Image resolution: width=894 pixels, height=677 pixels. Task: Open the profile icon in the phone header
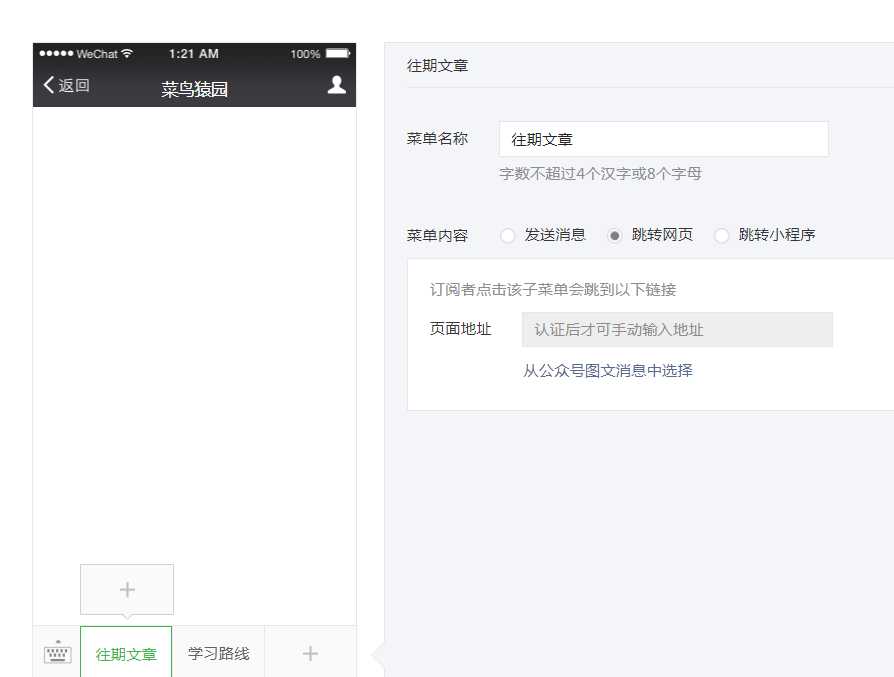coord(335,85)
